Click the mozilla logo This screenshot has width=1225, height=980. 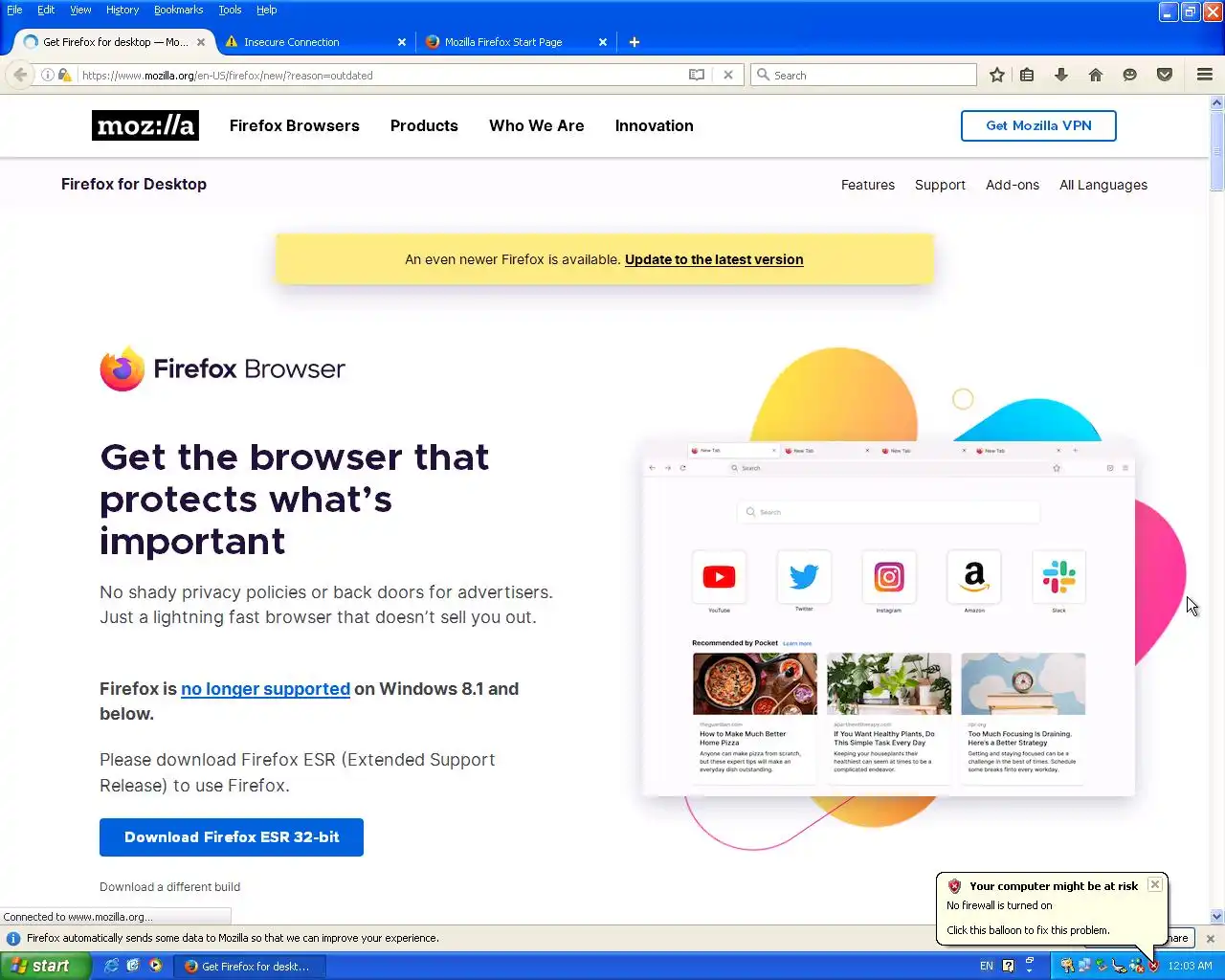pyautogui.click(x=145, y=125)
